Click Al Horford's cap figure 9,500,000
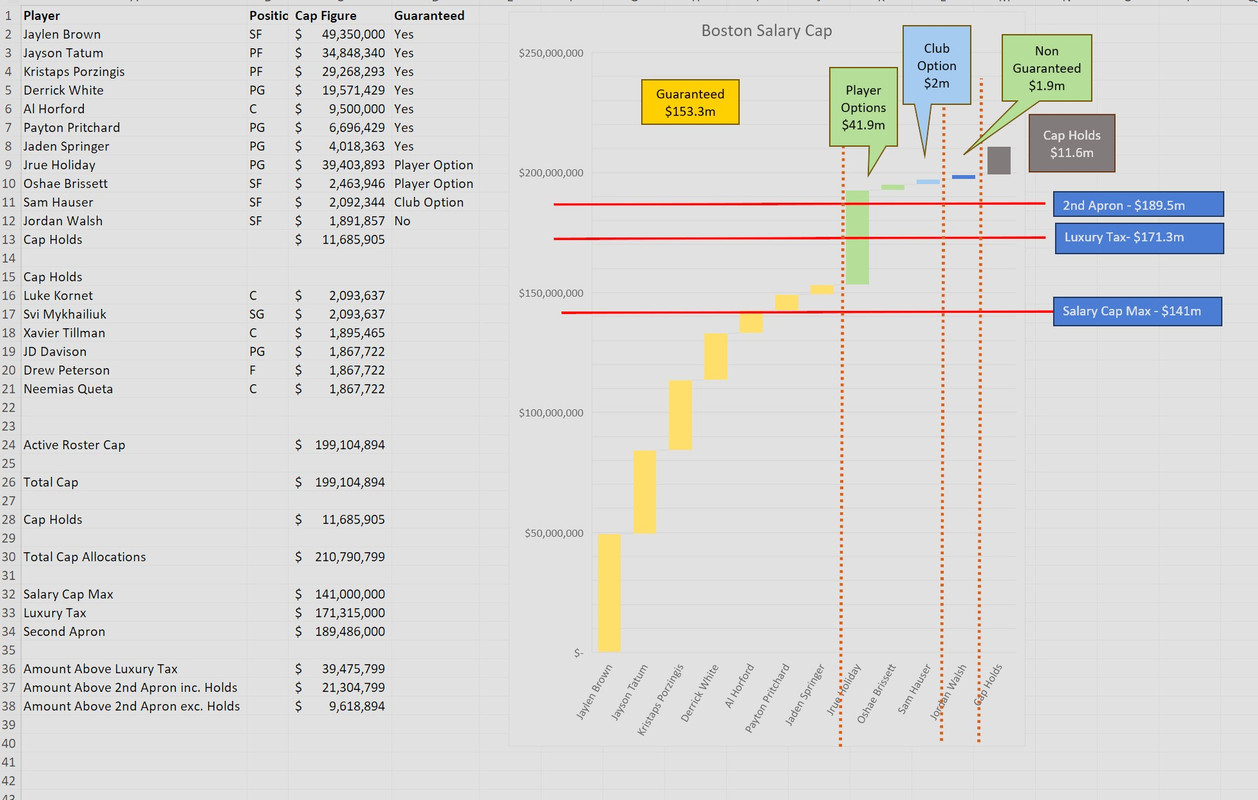Image resolution: width=1258 pixels, height=800 pixels. coord(340,109)
